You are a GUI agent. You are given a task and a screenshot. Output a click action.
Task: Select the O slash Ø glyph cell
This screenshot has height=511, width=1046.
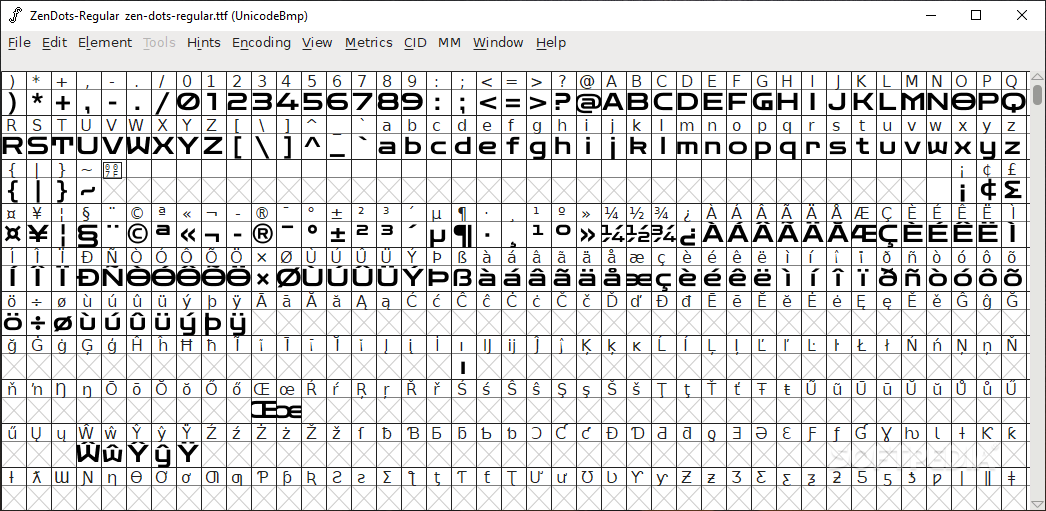click(287, 278)
